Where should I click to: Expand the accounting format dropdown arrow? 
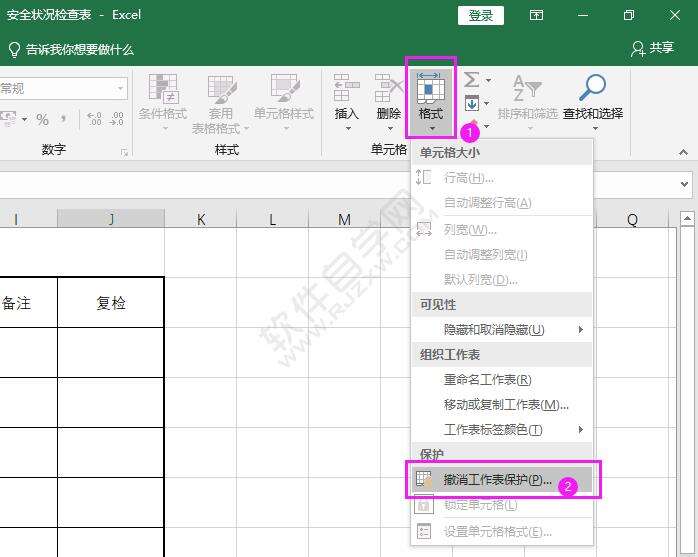click(x=24, y=119)
